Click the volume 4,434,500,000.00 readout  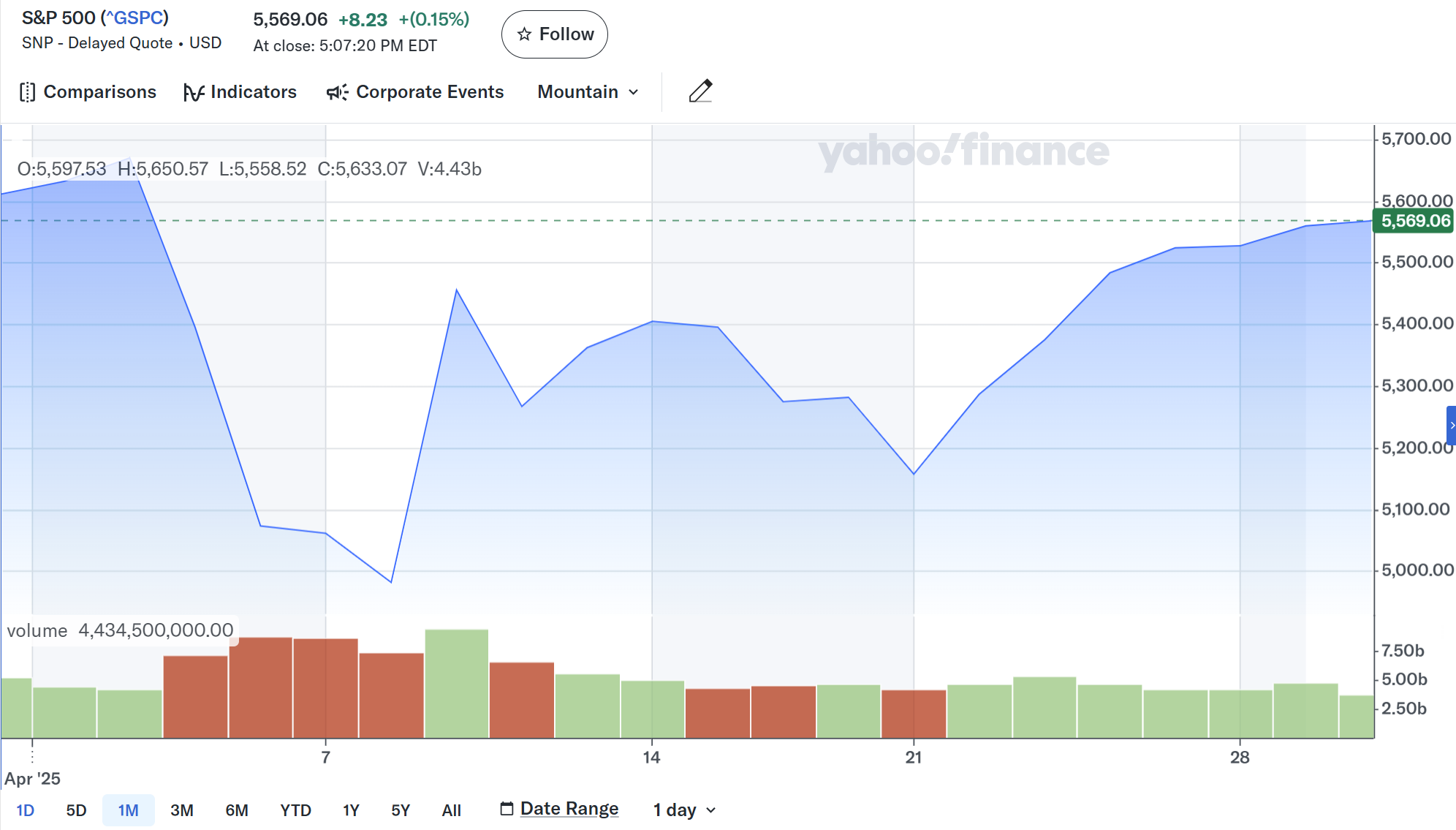tap(121, 630)
